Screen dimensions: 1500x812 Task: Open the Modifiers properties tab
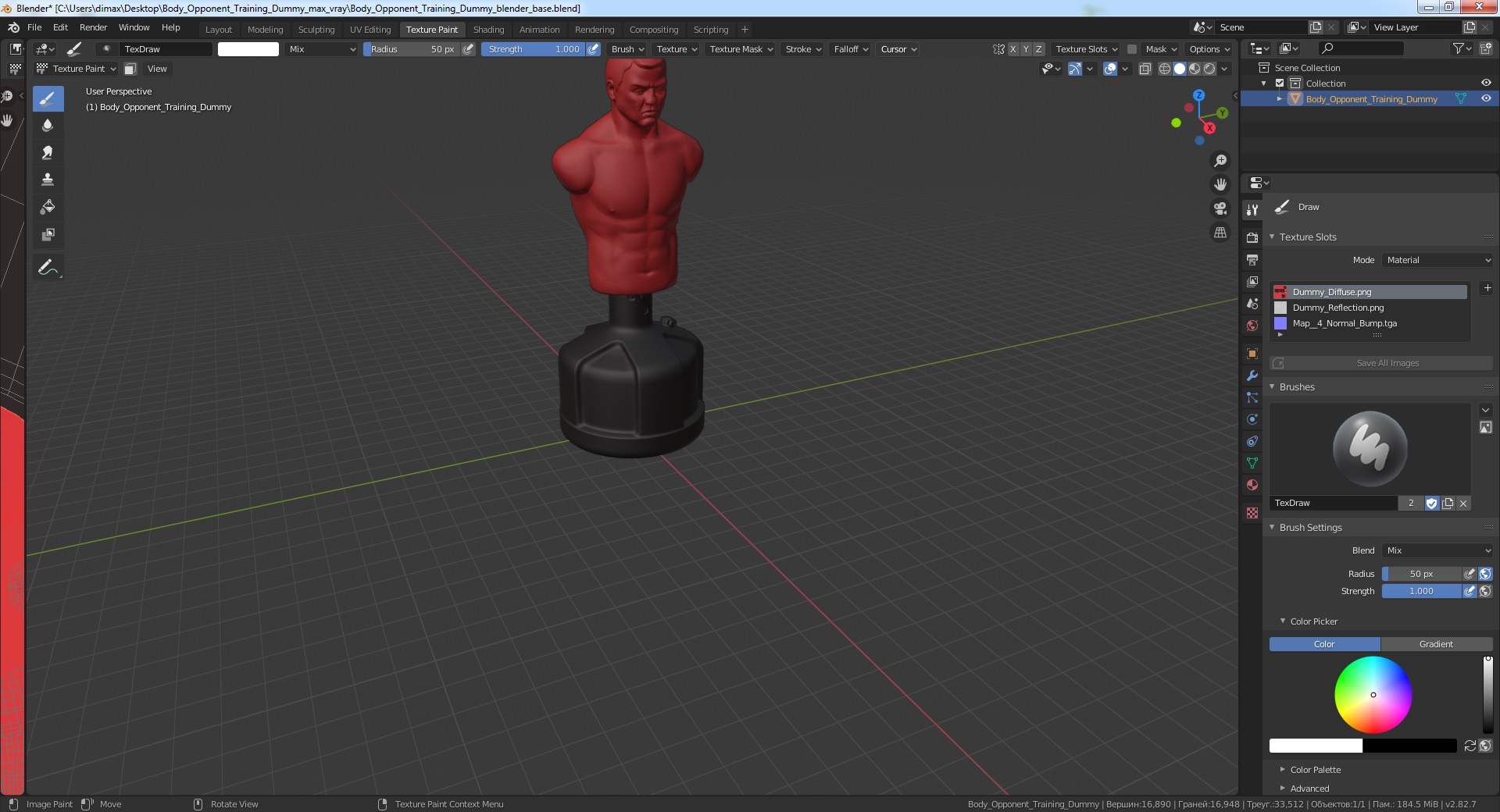click(x=1252, y=376)
